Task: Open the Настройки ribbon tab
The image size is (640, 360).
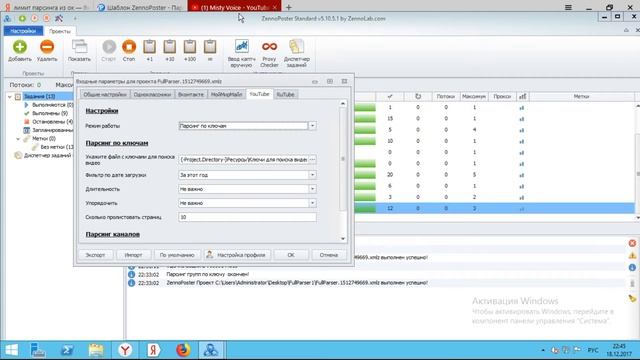Action: (x=23, y=31)
